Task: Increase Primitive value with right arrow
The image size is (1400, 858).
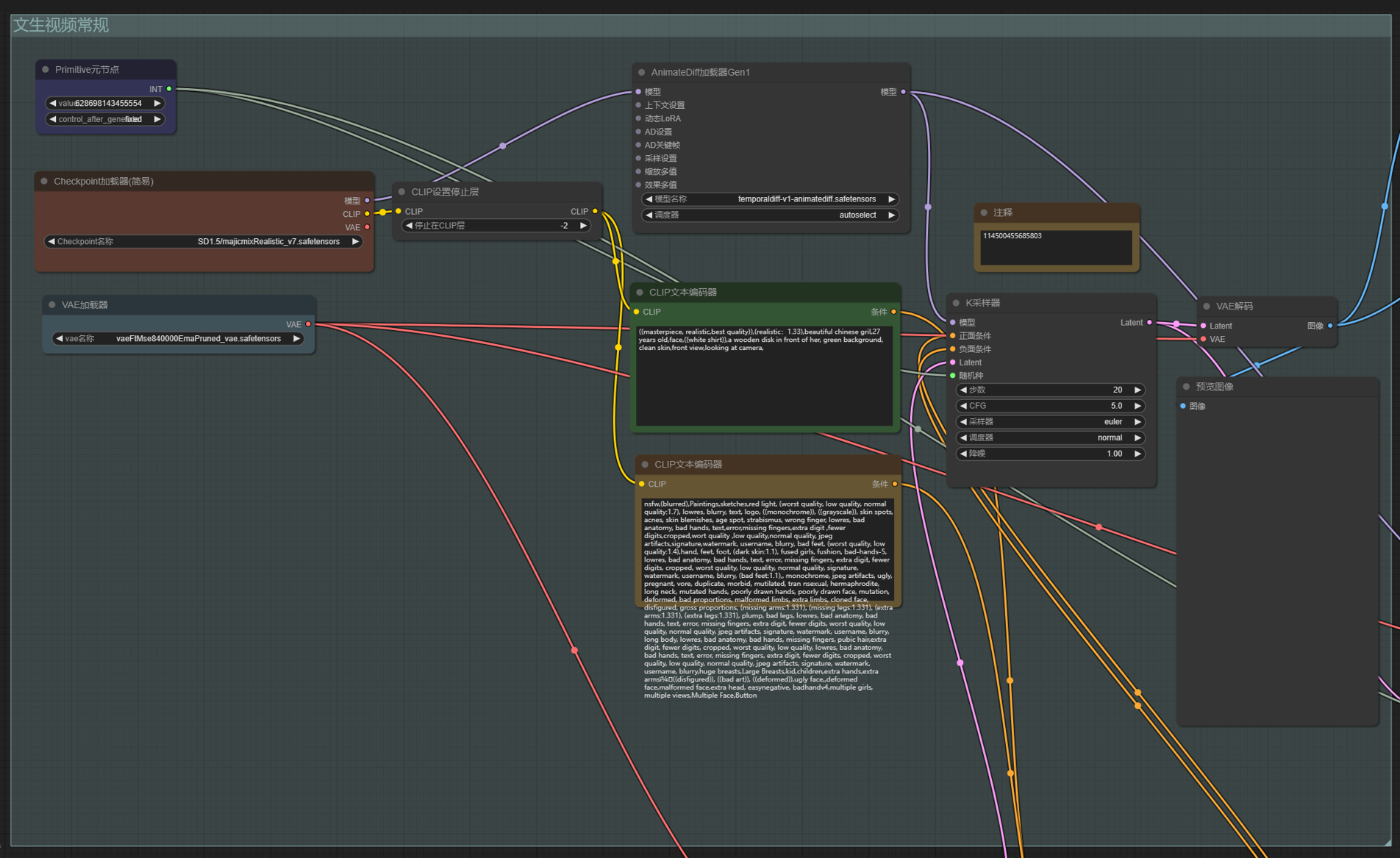Action: coord(157,104)
